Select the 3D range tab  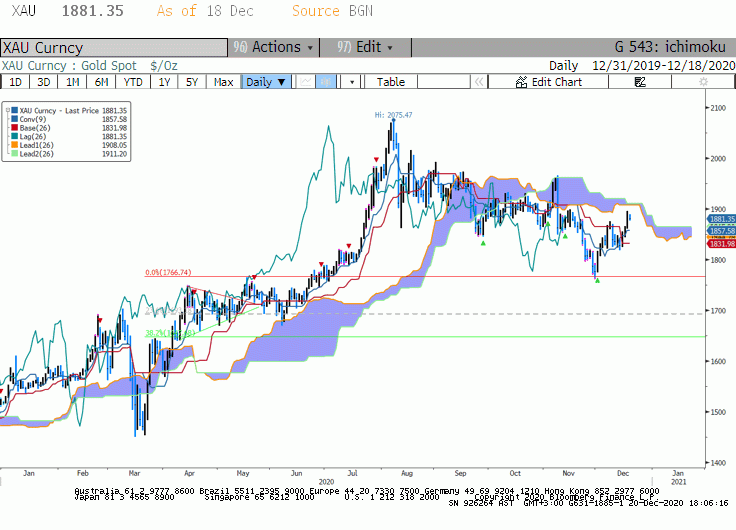[x=44, y=82]
